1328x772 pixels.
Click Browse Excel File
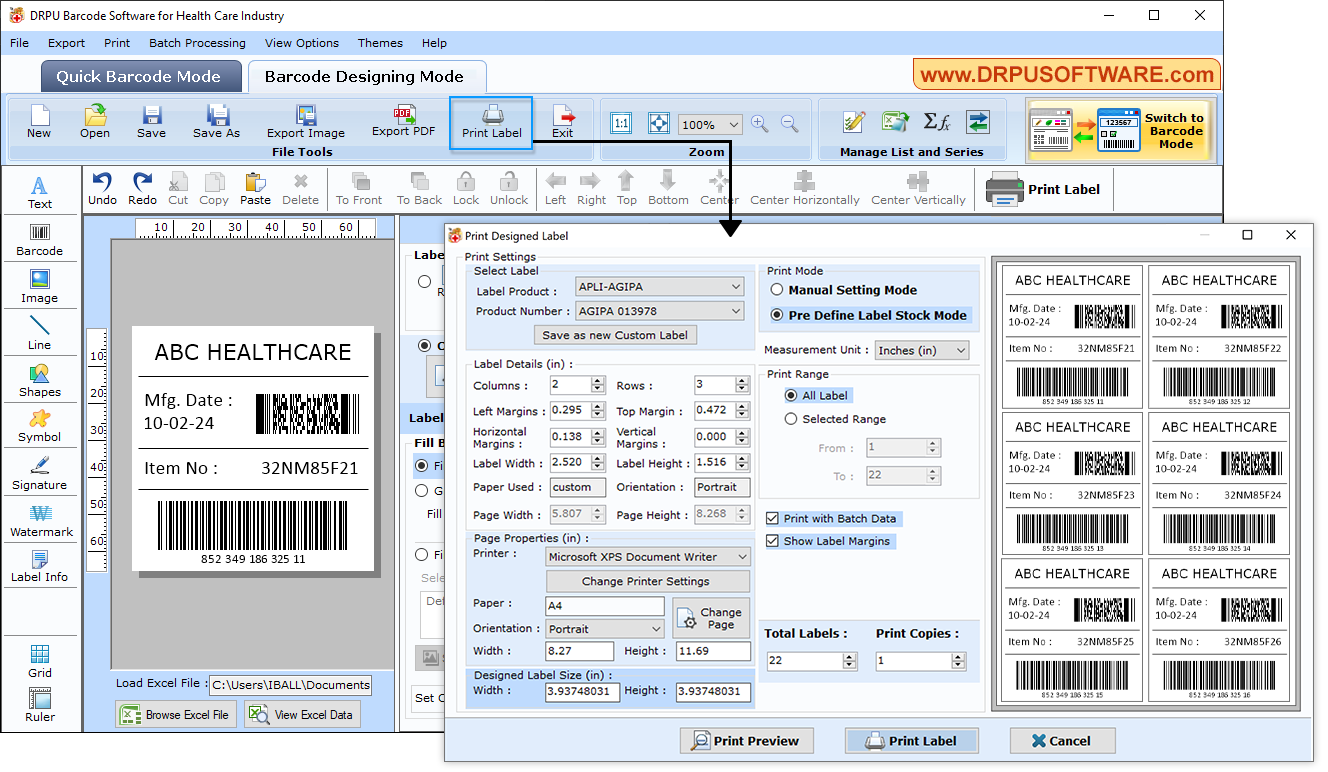pos(176,713)
